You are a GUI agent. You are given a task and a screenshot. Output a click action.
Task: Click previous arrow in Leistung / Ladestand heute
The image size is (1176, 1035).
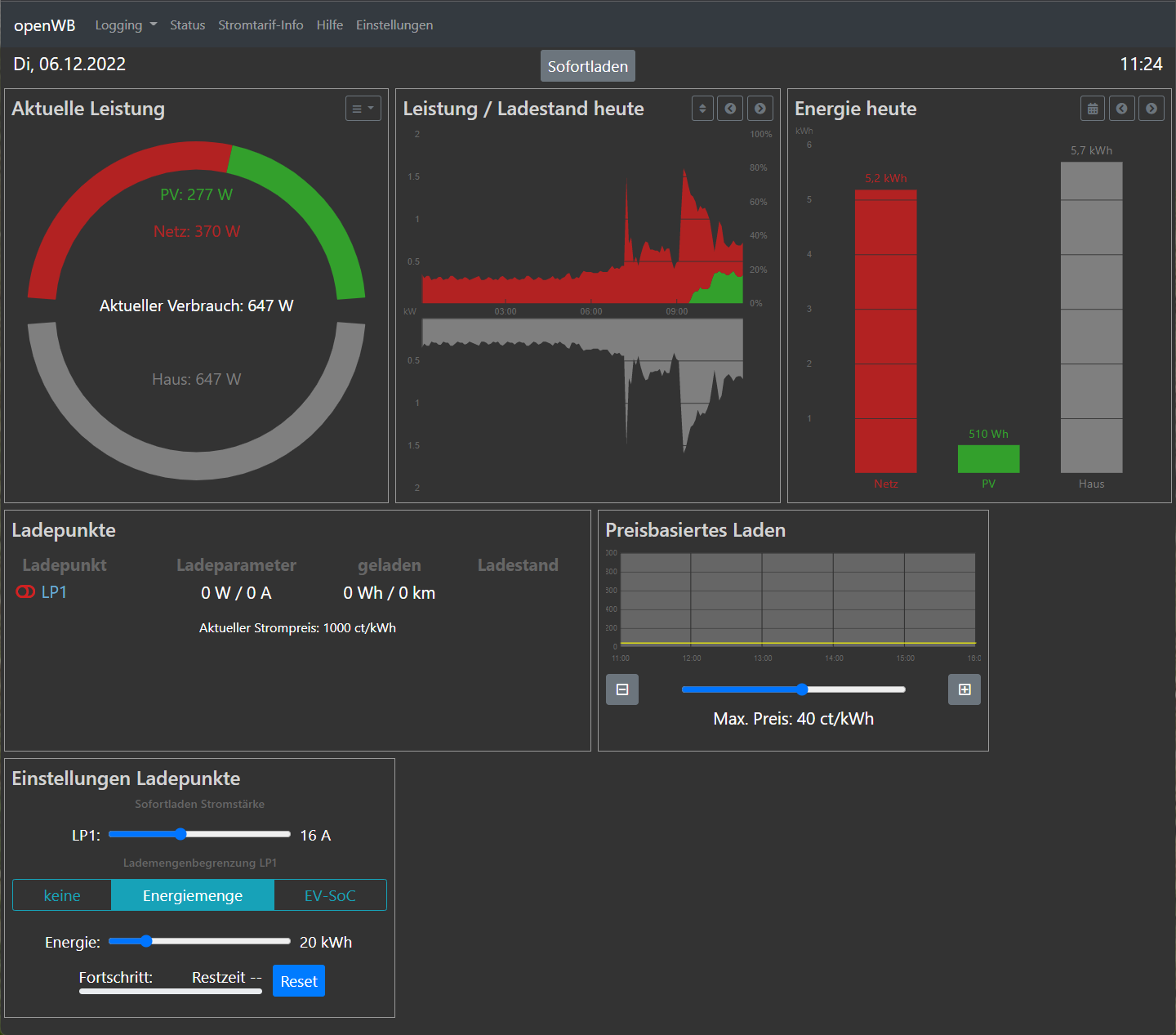click(730, 109)
